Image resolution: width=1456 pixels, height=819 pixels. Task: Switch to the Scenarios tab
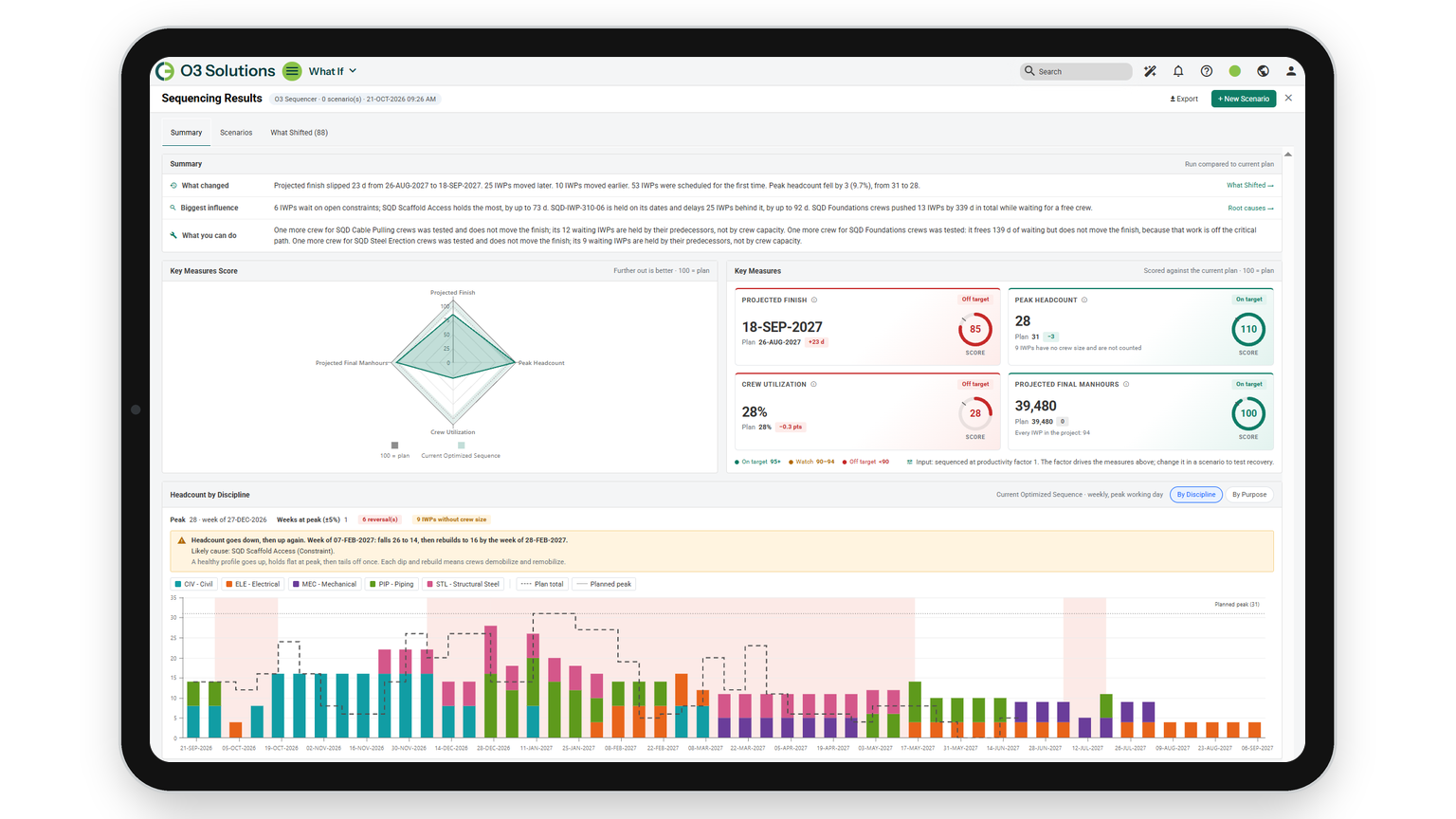(236, 133)
